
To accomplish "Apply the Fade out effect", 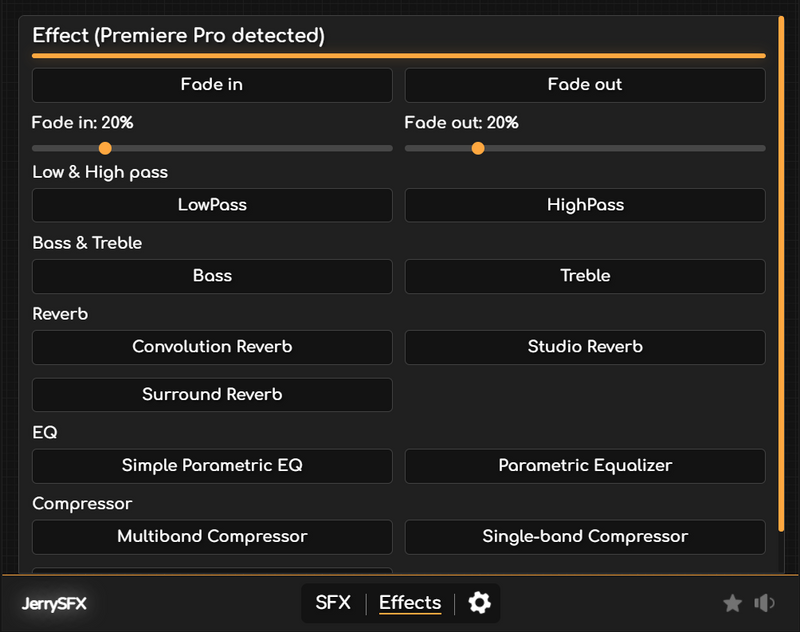I will [585, 85].
